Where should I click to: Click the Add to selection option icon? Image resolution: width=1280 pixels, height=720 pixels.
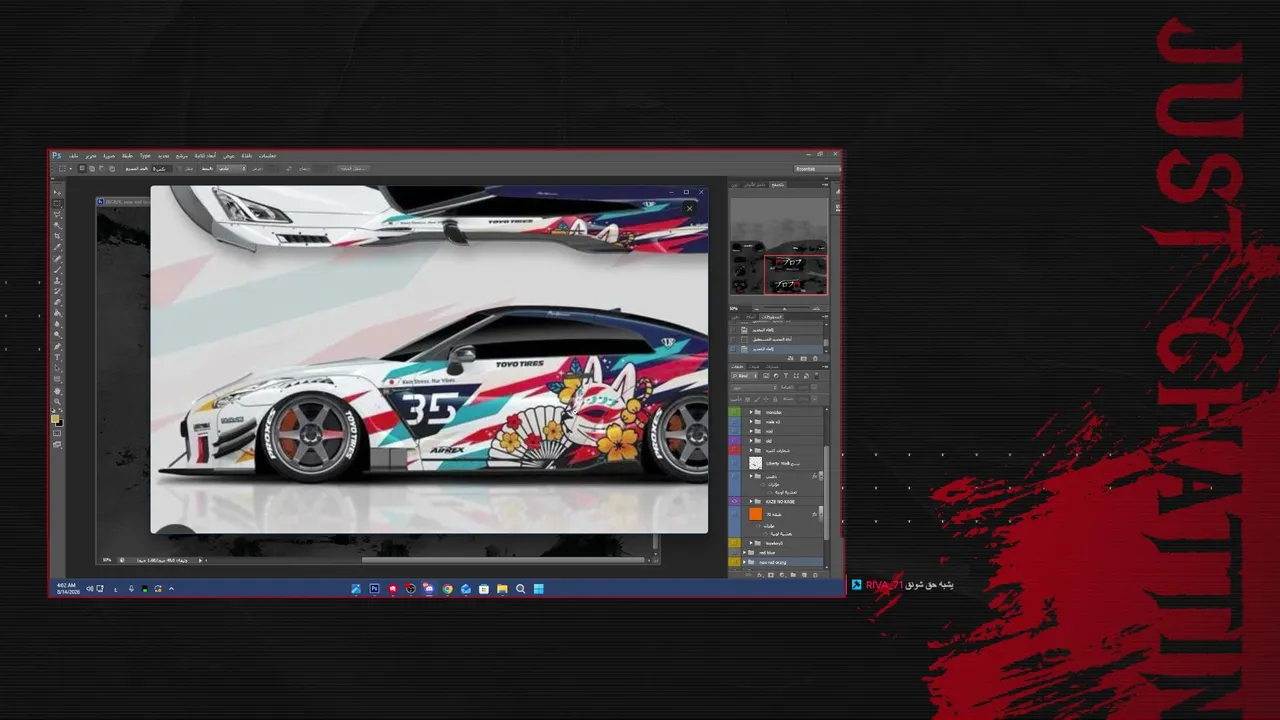pyautogui.click(x=91, y=168)
